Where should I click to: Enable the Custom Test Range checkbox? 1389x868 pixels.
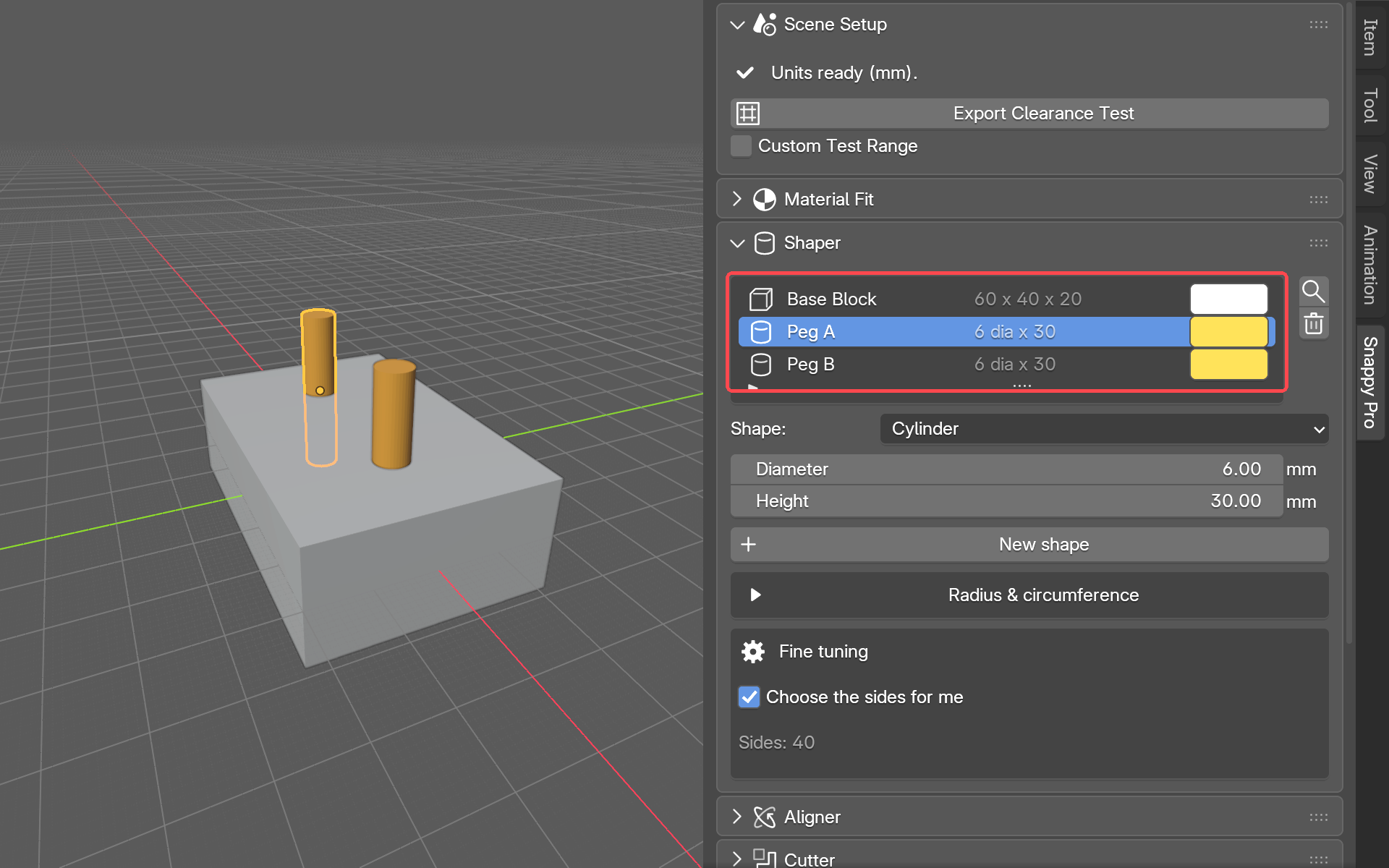pos(741,146)
